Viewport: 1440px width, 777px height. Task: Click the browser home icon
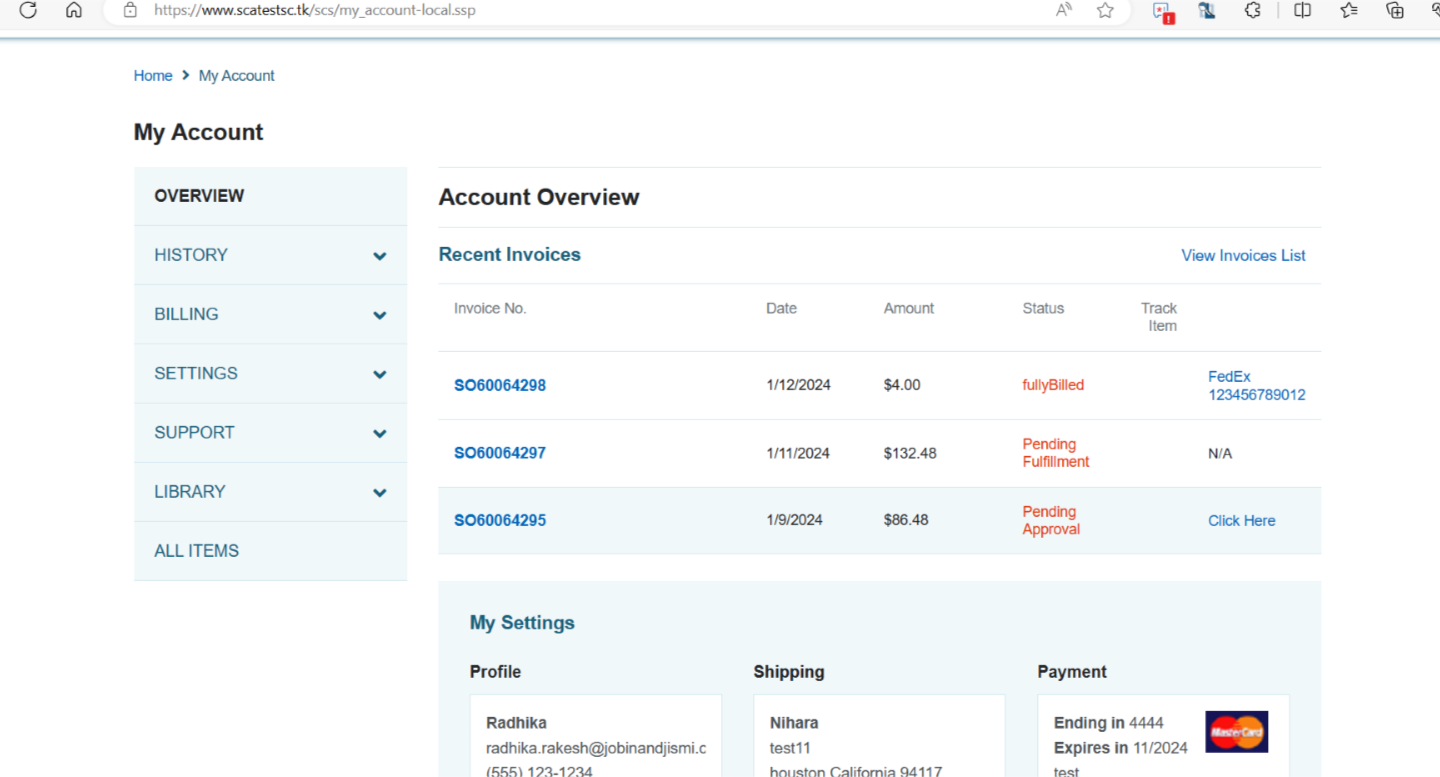pos(74,10)
